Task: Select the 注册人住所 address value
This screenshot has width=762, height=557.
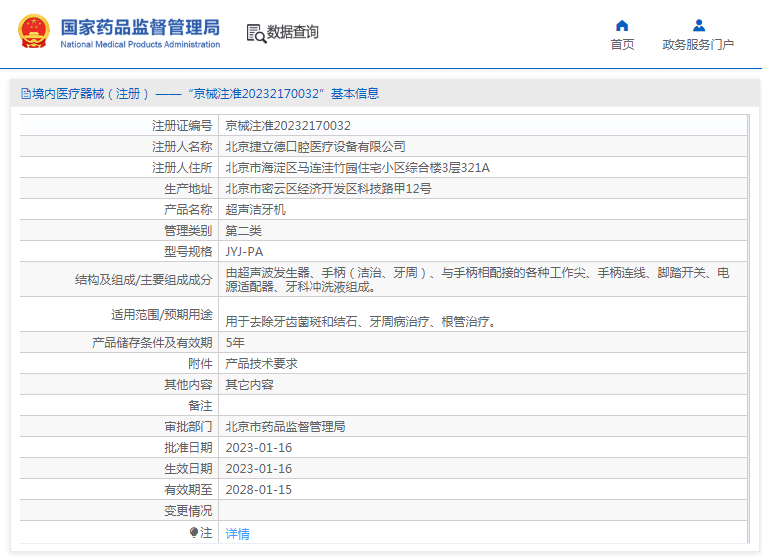Action: click(x=357, y=168)
